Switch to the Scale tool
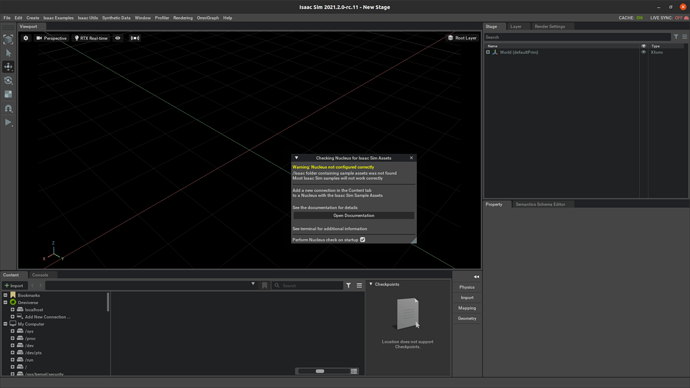The height and width of the screenshot is (388, 690). click(8, 94)
